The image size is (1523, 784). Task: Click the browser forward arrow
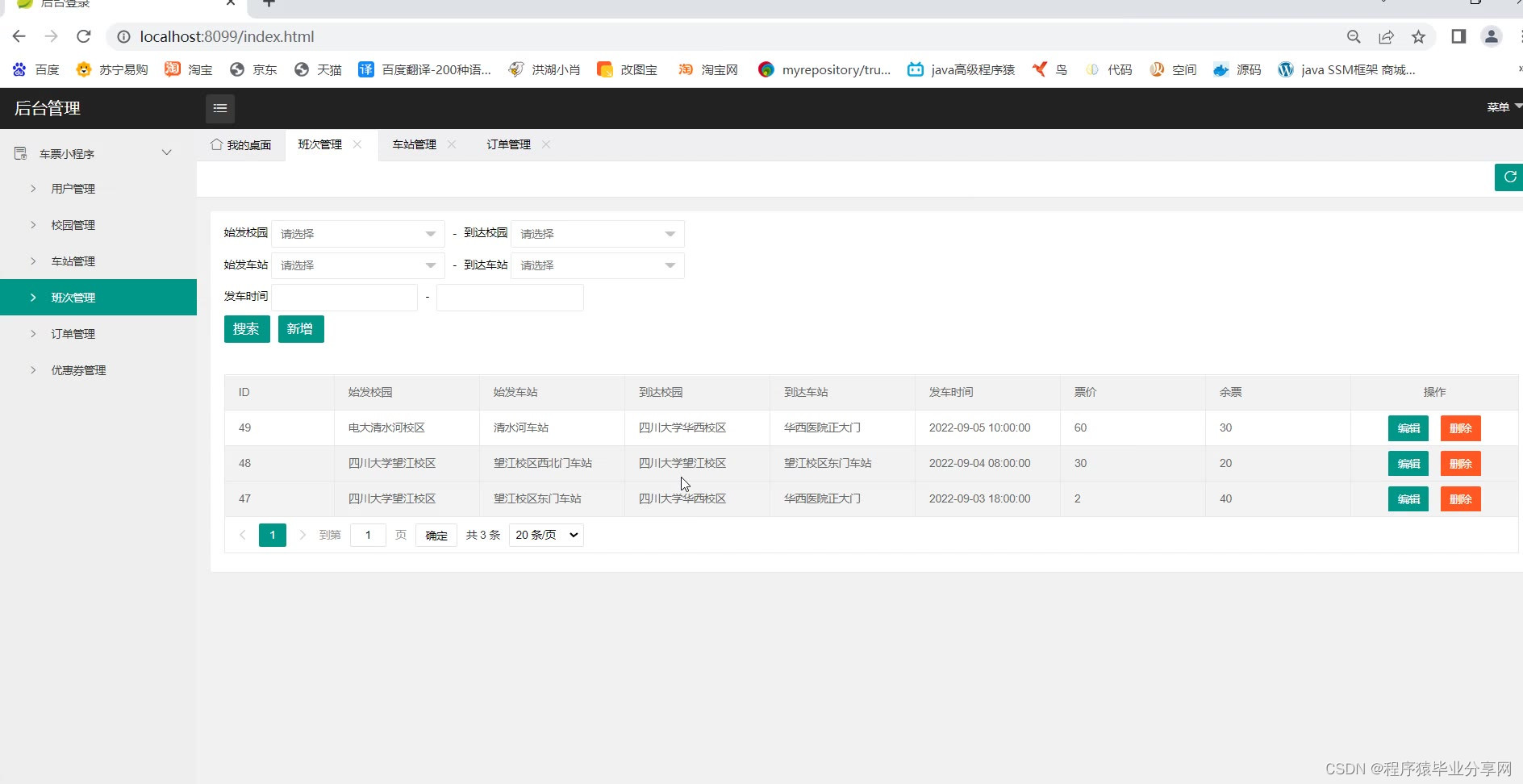coord(52,36)
